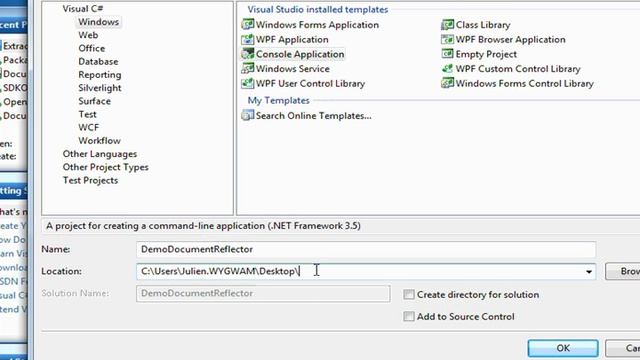Pick the Silverlight project type
This screenshot has width=640, height=360.
(x=100, y=88)
